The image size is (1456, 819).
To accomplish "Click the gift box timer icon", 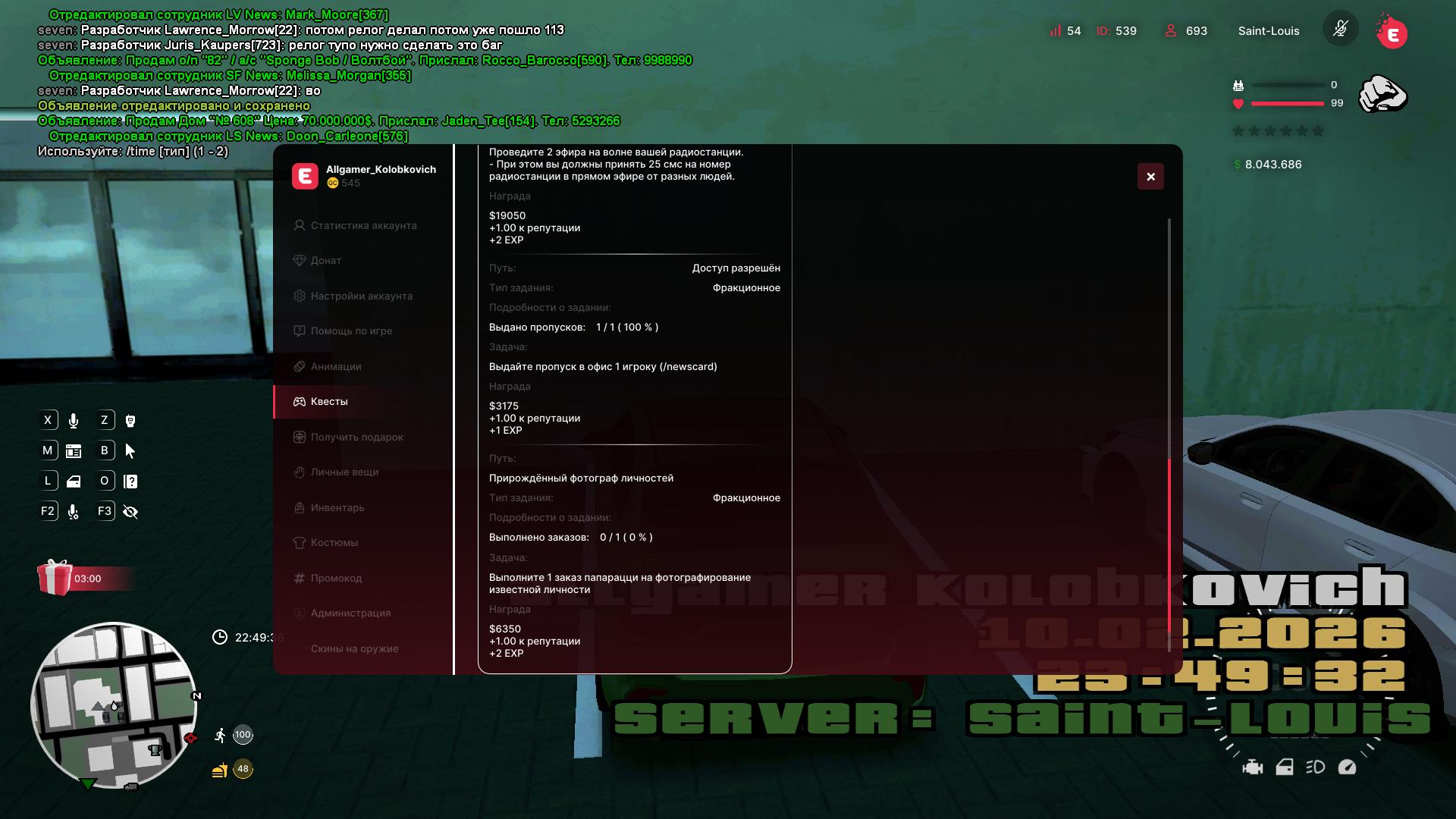I will [55, 578].
